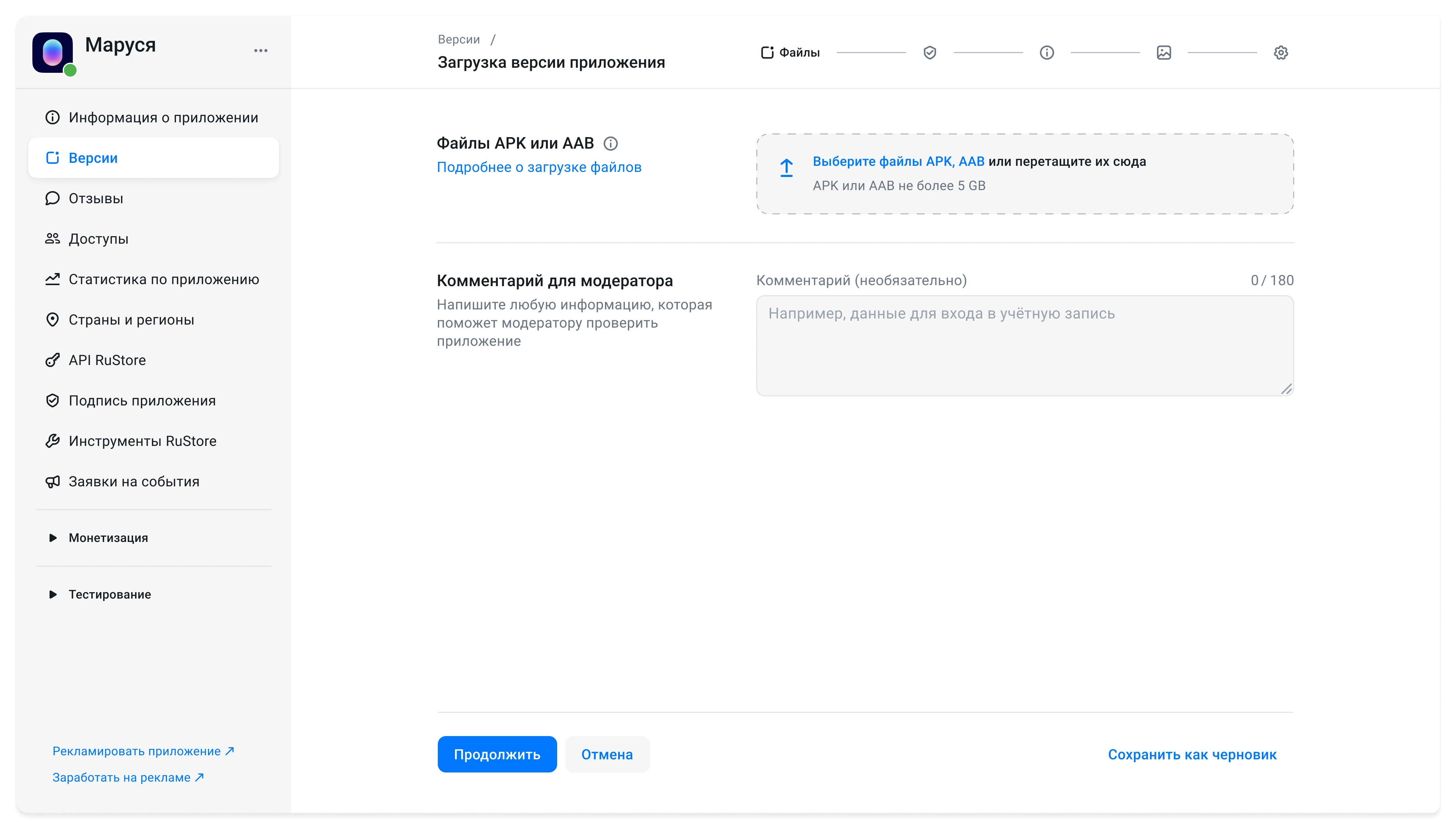Click the Маруся app logo icon
The image size is (1456, 821).
click(x=53, y=53)
